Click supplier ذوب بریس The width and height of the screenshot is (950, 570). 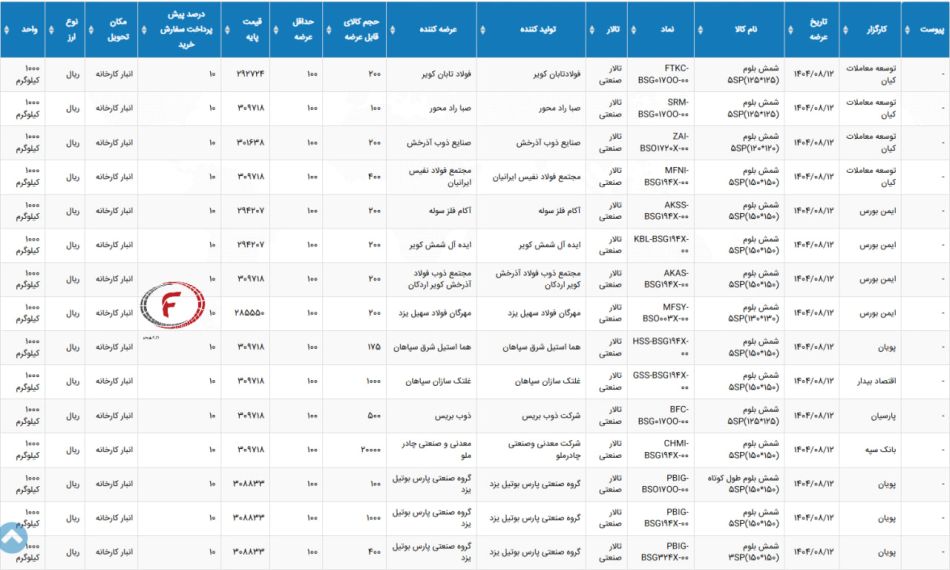pos(453,416)
